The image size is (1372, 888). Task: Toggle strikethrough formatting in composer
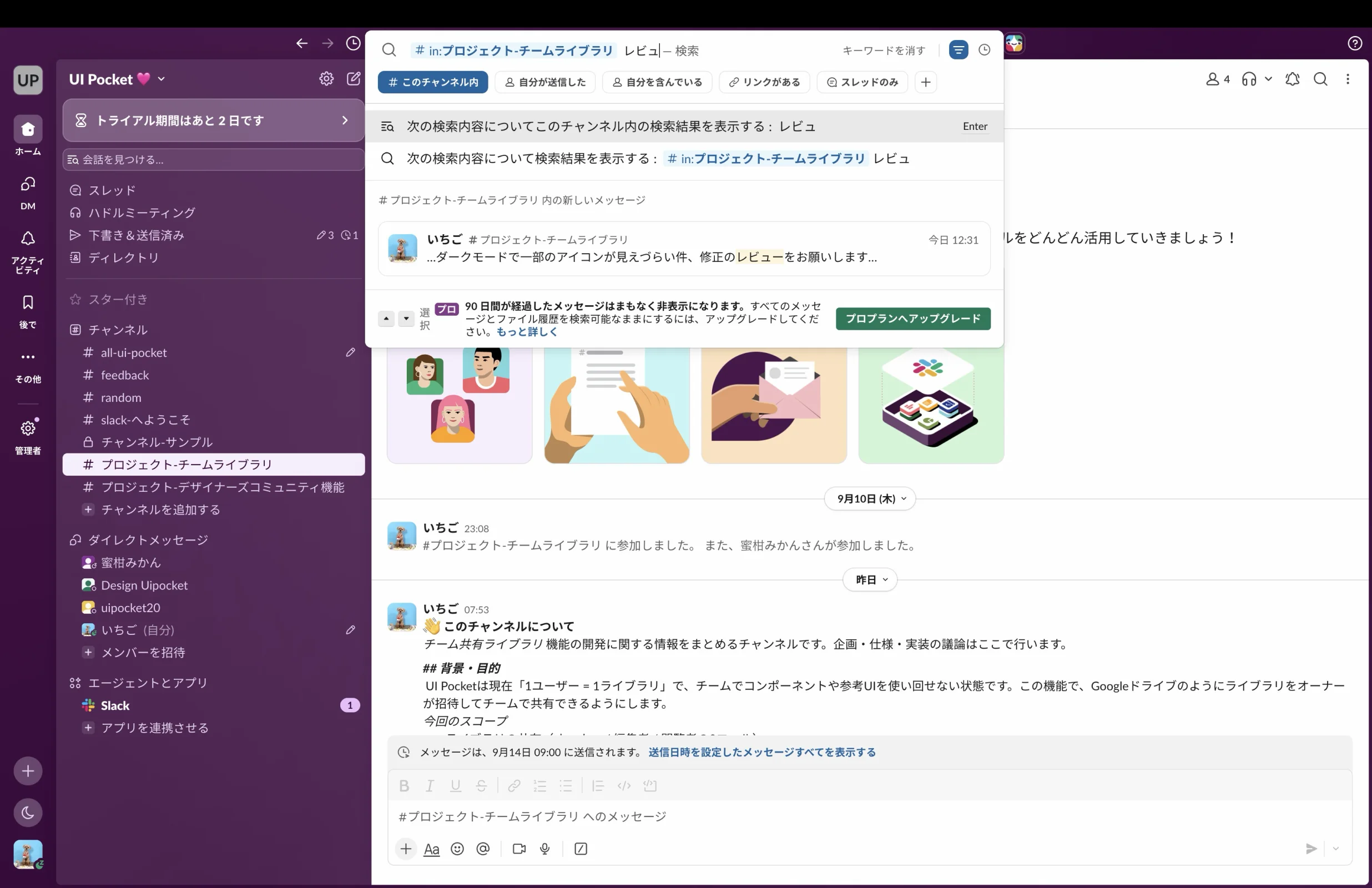[481, 786]
